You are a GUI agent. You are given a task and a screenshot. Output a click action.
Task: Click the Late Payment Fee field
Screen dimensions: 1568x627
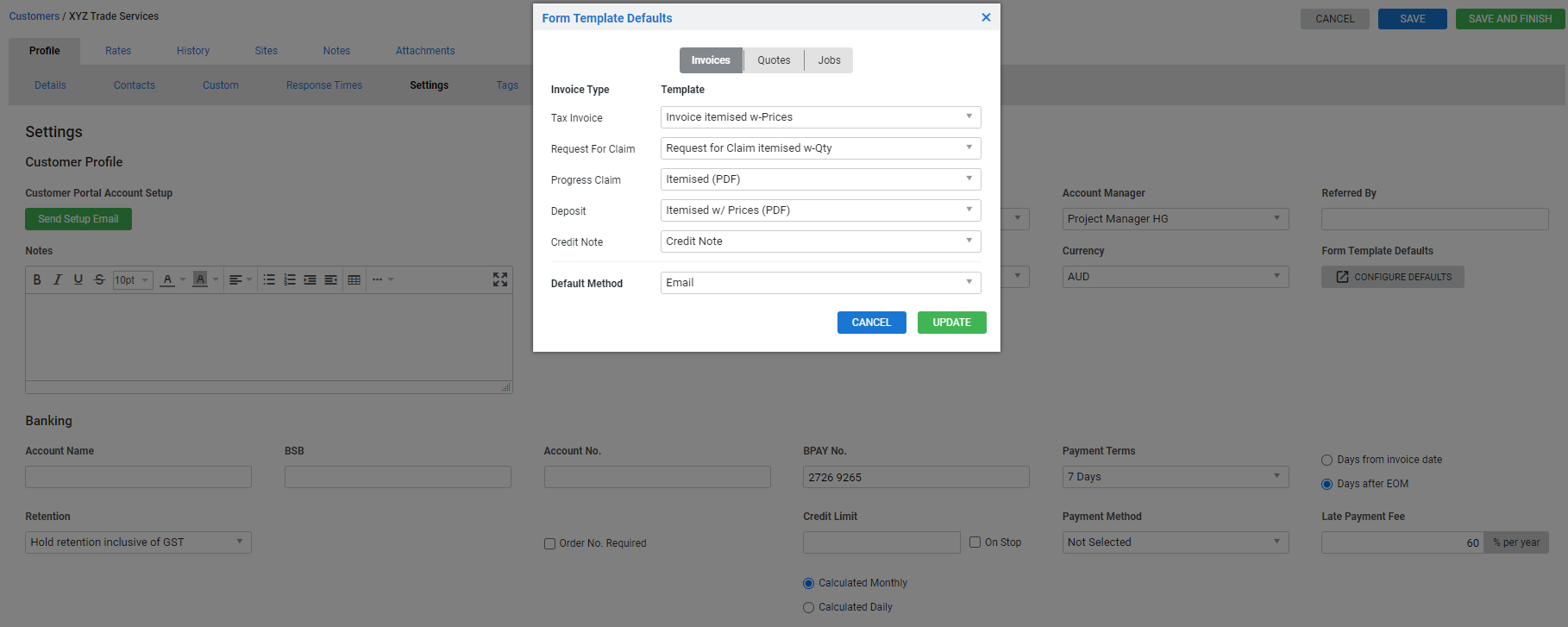(1402, 542)
